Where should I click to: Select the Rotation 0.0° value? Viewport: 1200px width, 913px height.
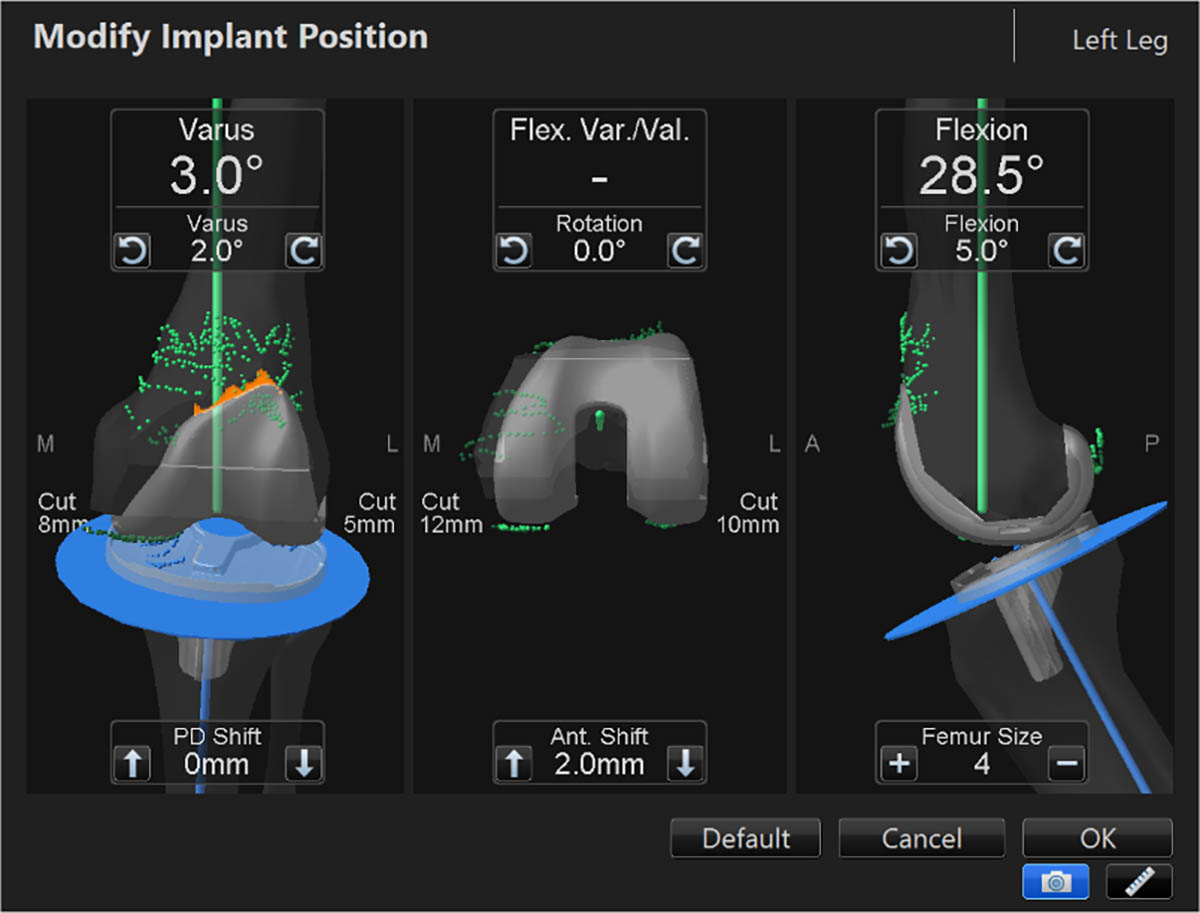click(x=600, y=250)
